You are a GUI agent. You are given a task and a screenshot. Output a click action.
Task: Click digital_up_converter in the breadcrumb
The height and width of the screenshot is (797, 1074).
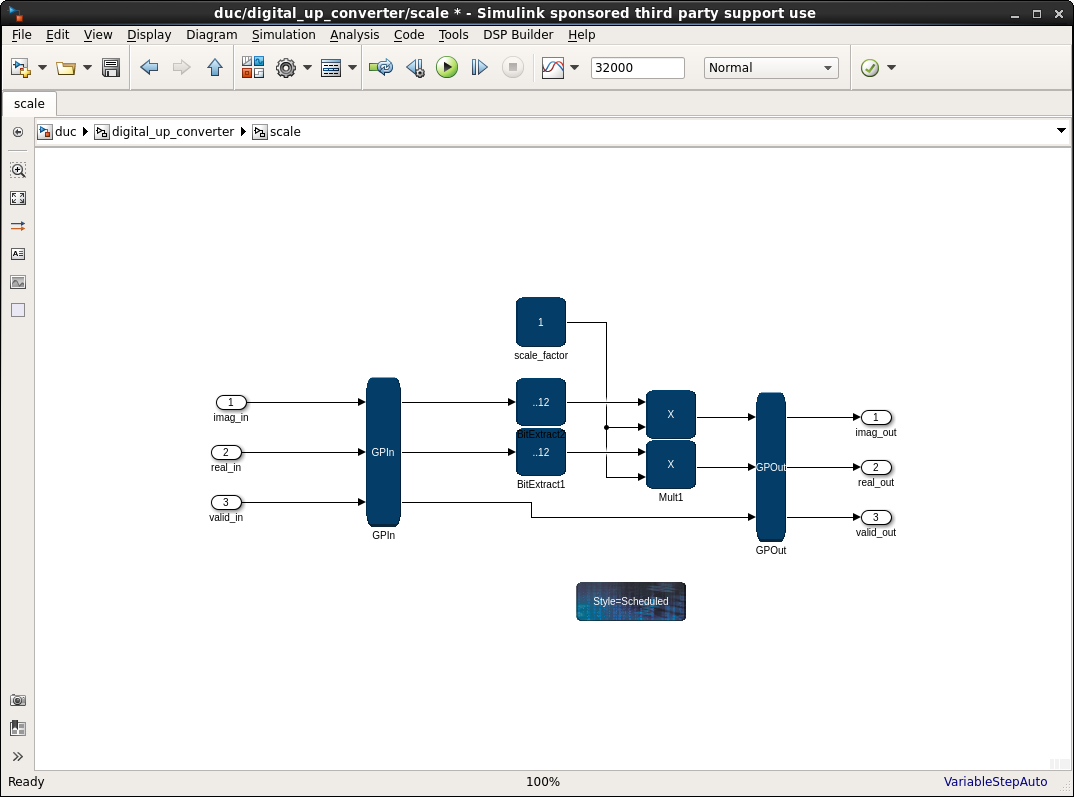click(172, 132)
